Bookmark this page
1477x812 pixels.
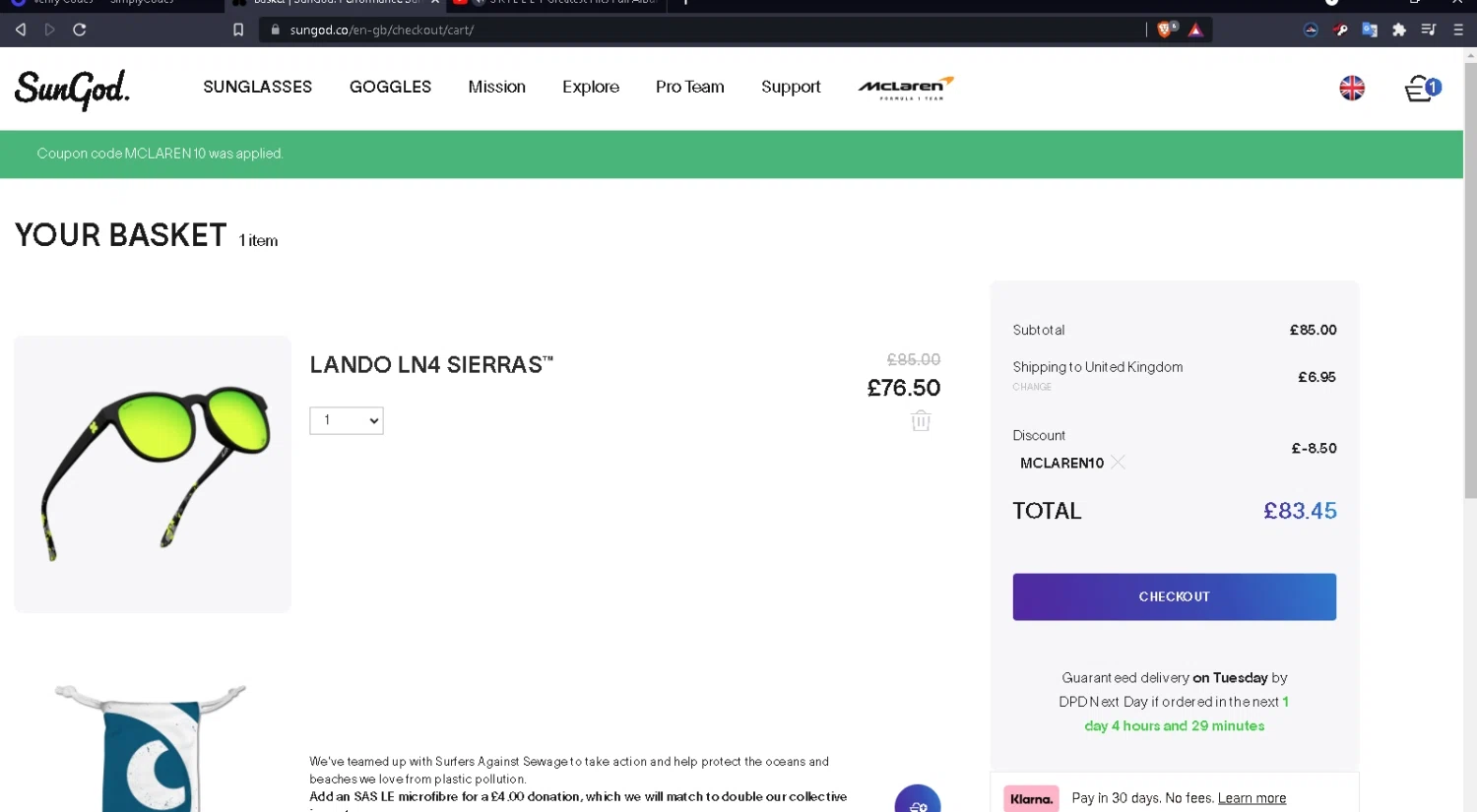[238, 30]
